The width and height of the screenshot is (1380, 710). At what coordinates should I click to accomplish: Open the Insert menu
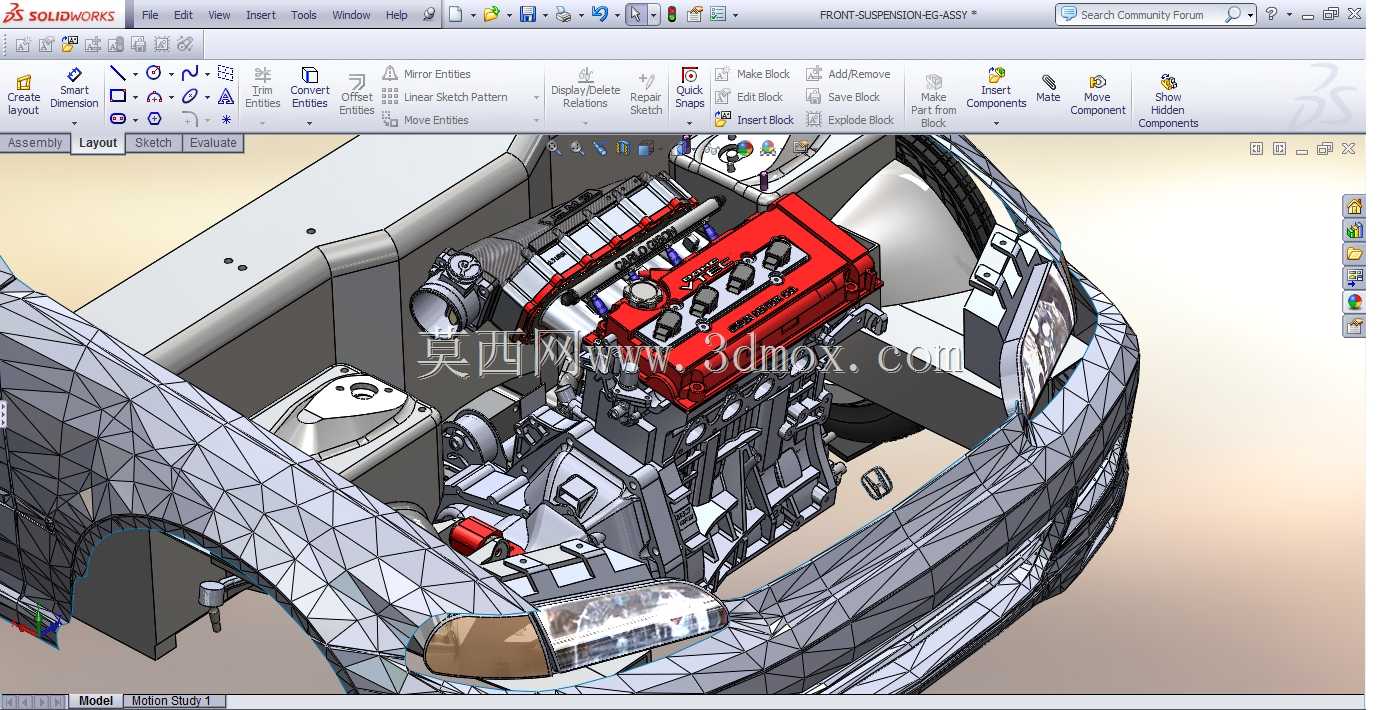tap(261, 15)
